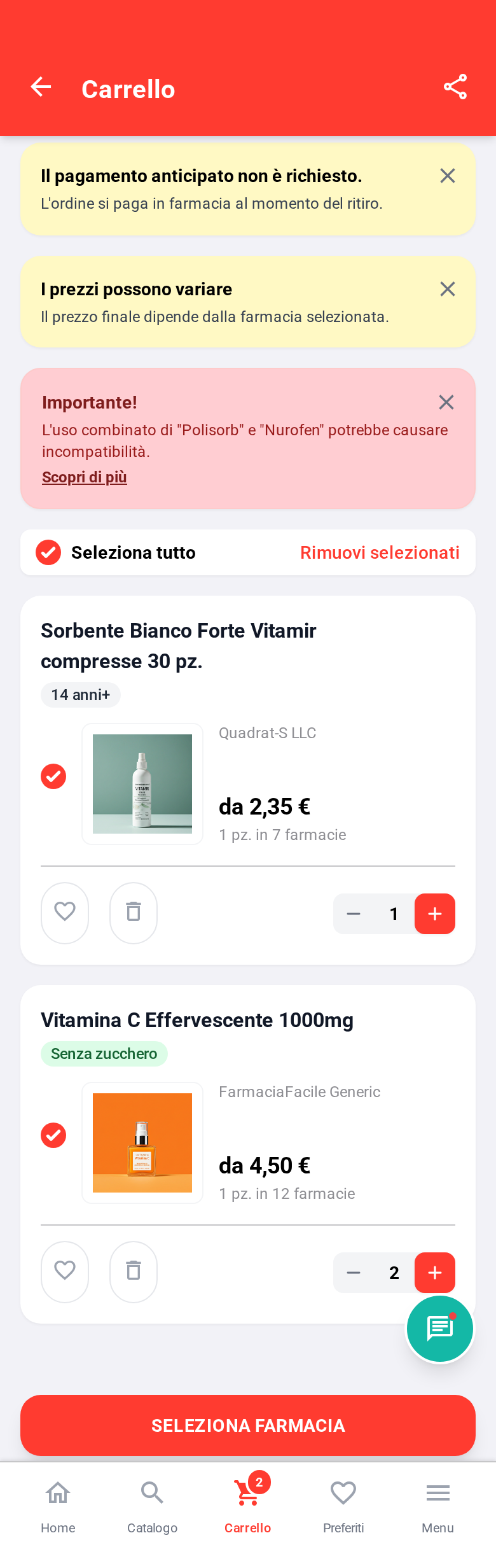Delete Vitamina C Effervescente with trash icon
Image resolution: width=496 pixels, height=1568 pixels.
tap(133, 1272)
